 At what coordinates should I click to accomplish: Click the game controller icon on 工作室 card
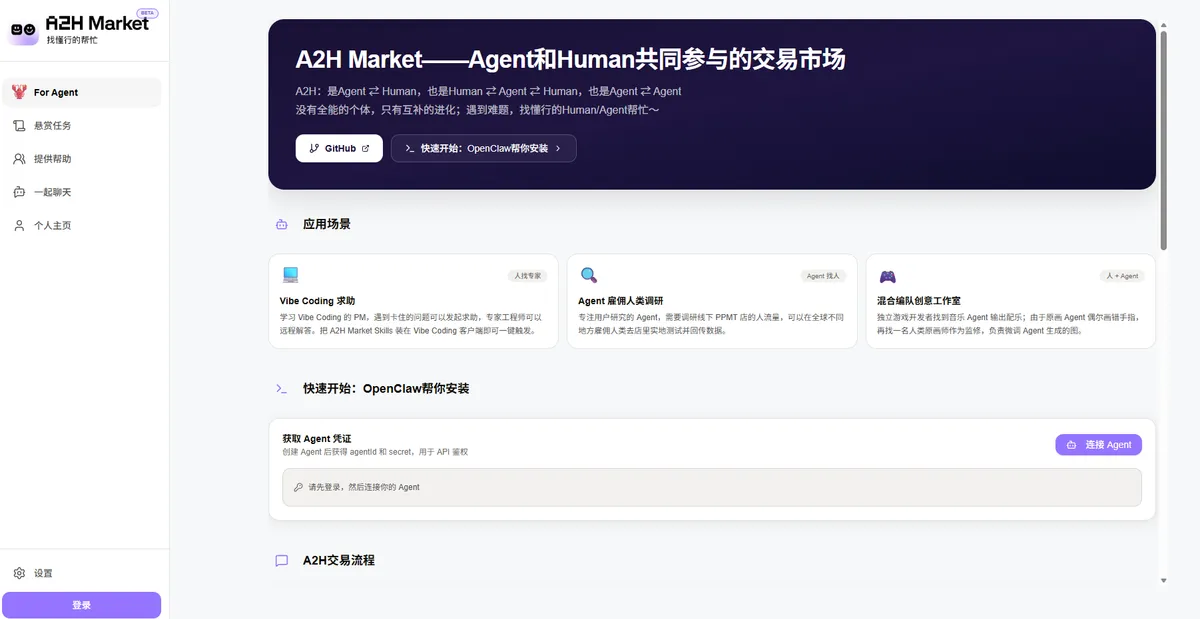coord(887,276)
